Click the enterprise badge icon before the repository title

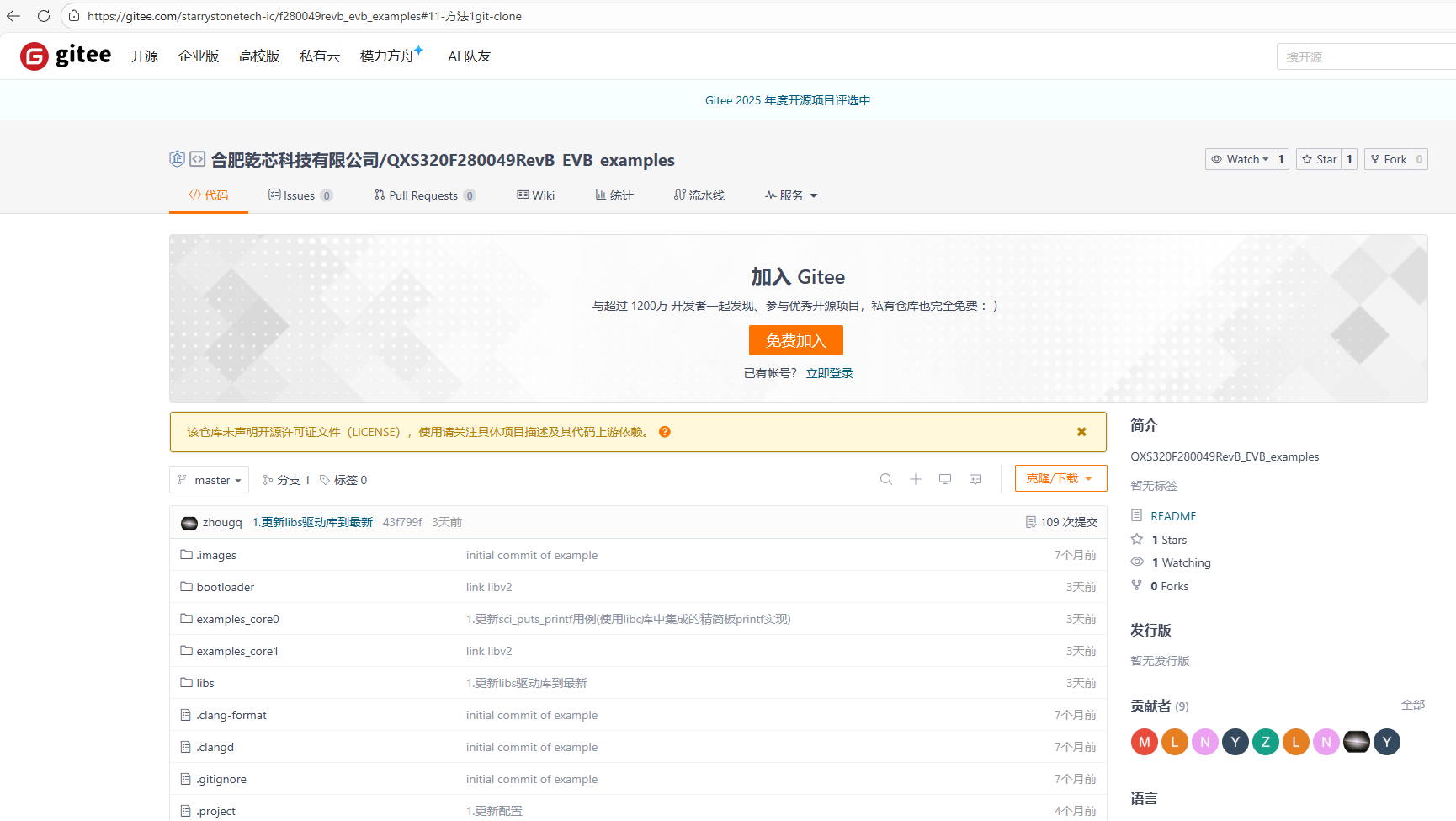pos(177,158)
